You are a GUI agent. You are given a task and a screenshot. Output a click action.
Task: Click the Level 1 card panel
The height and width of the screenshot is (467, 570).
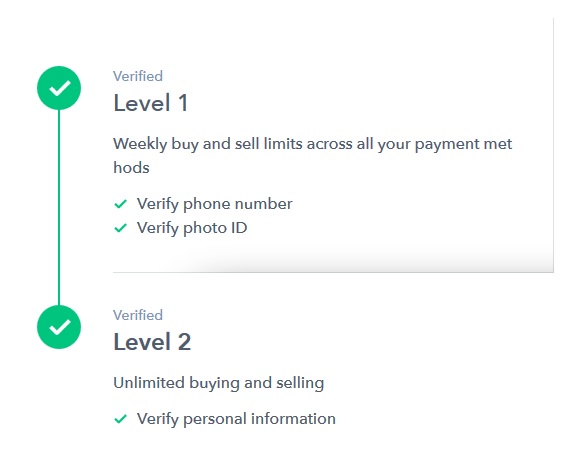click(333, 145)
